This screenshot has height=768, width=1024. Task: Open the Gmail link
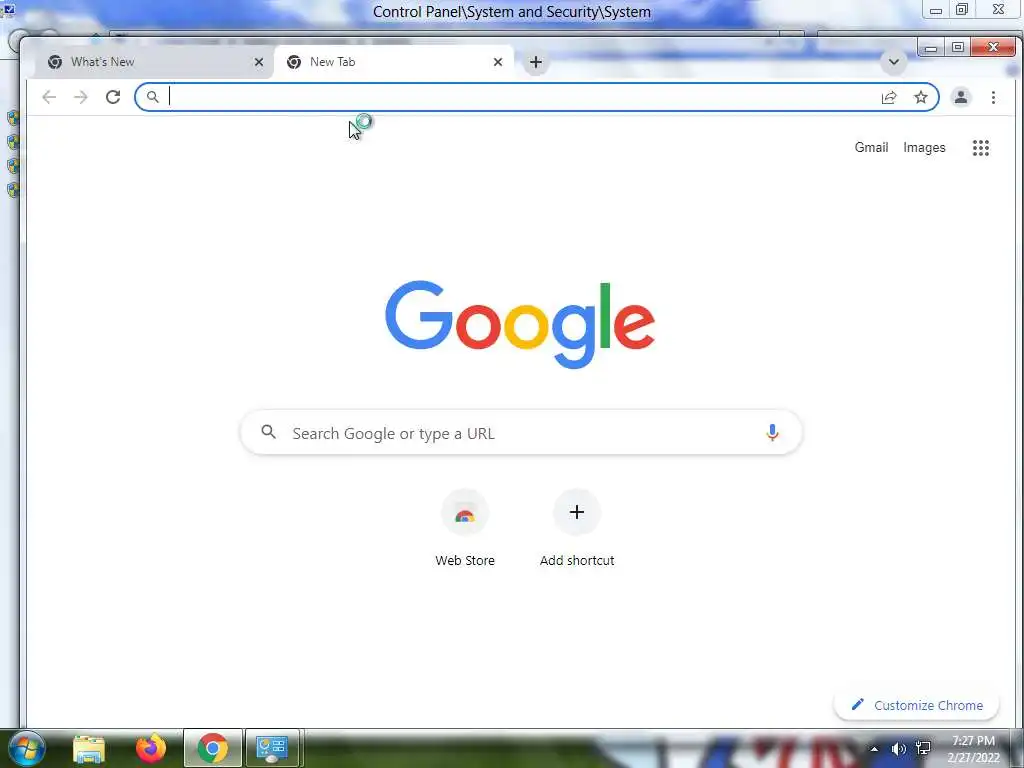871,148
